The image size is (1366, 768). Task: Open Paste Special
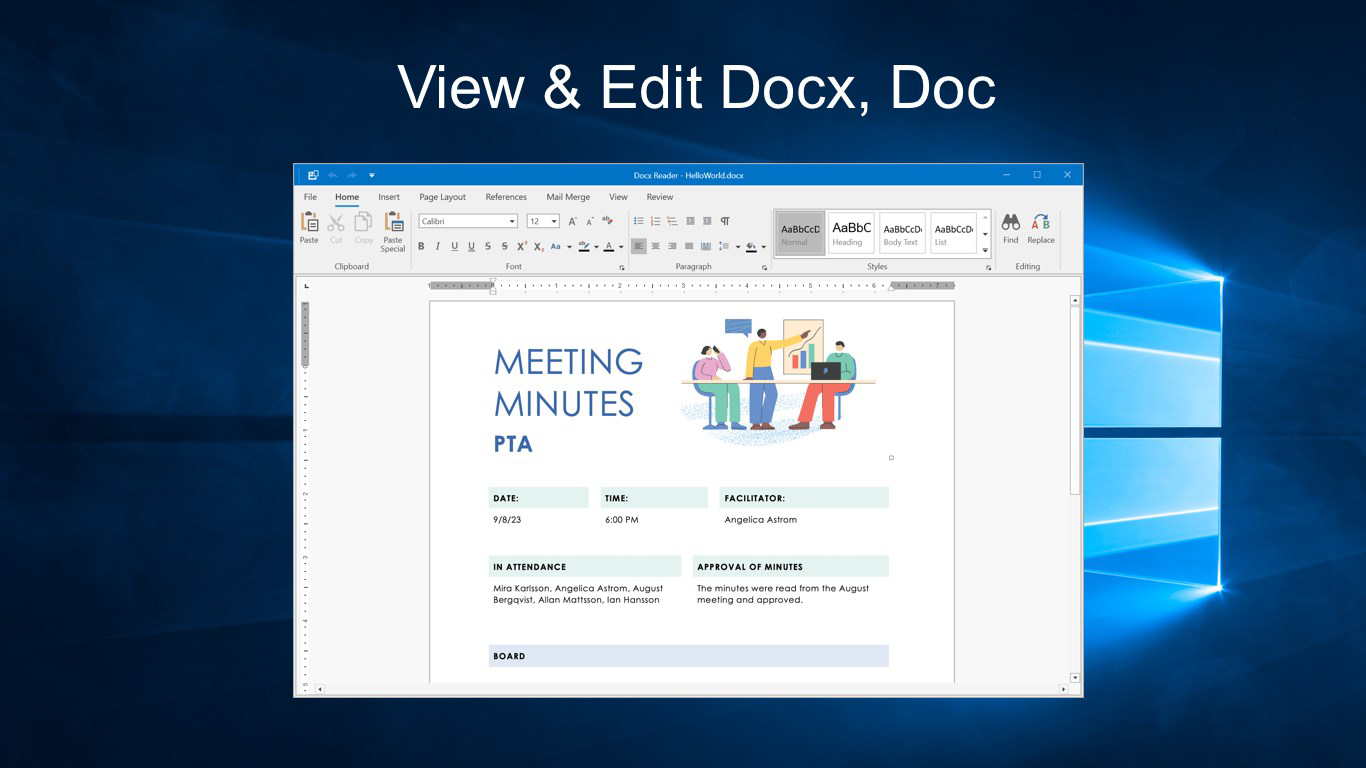click(x=393, y=231)
